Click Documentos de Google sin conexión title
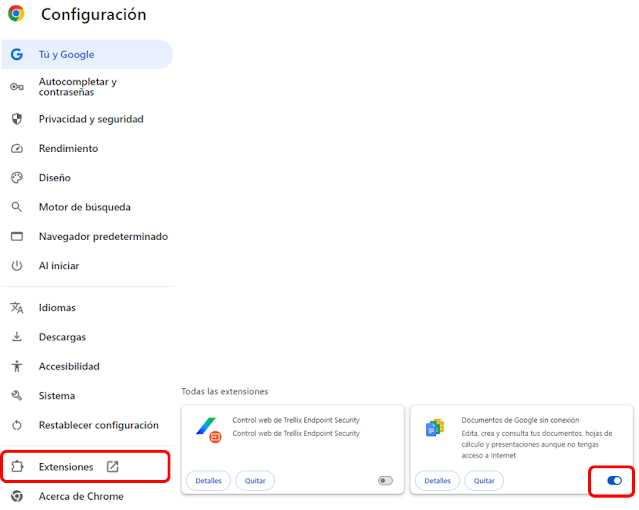This screenshot has width=639, height=510. coord(520,420)
